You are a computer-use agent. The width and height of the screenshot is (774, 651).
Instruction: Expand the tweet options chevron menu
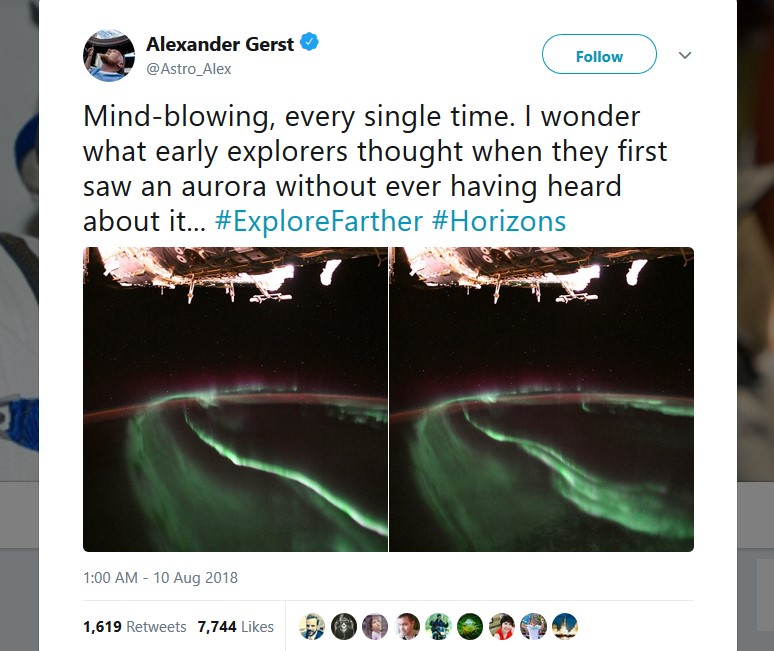tap(685, 55)
